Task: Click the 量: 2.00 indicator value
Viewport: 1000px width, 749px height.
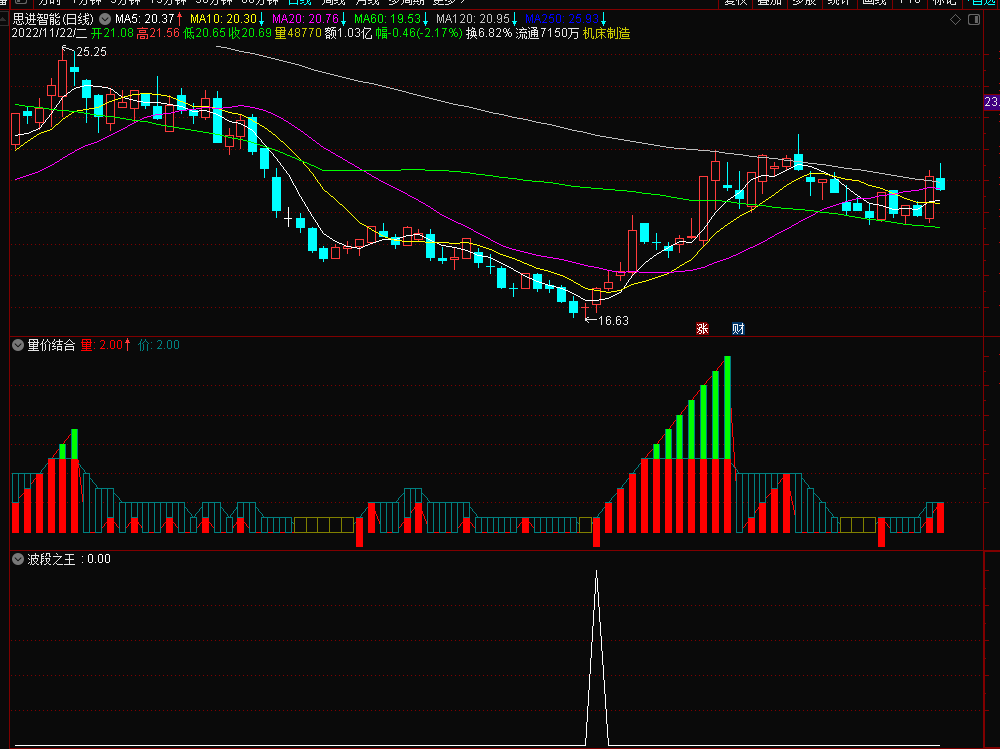Action: click(x=102, y=345)
